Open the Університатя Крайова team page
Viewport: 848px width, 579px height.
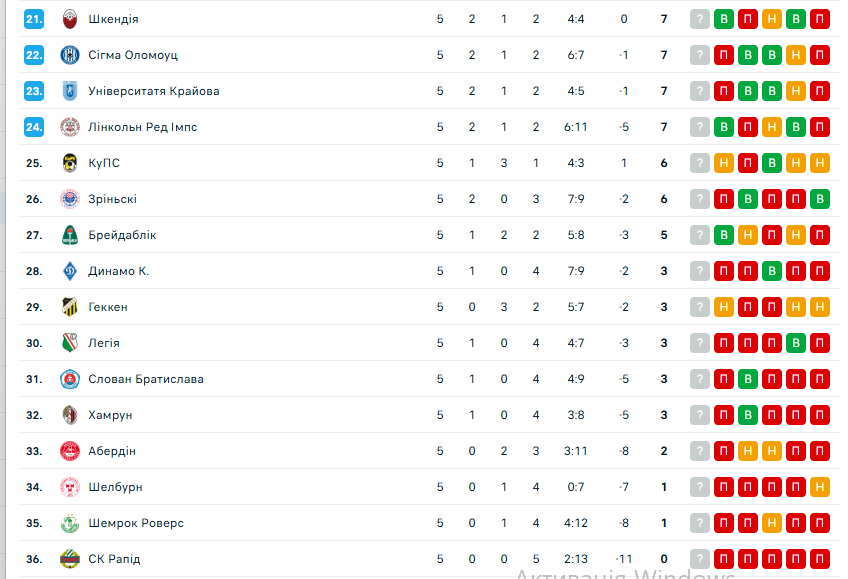click(x=153, y=91)
